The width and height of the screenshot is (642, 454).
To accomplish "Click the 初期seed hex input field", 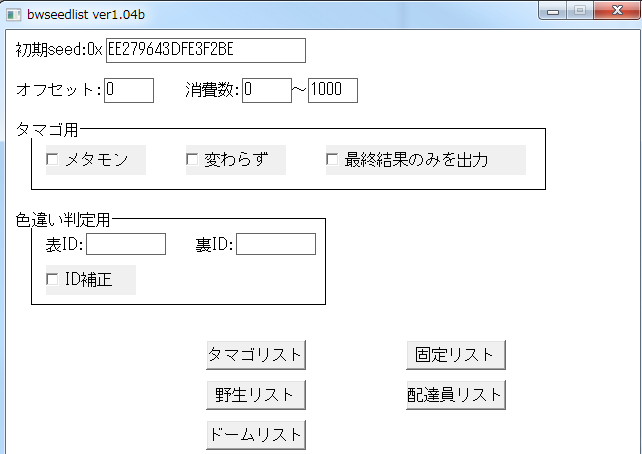I will (206, 50).
